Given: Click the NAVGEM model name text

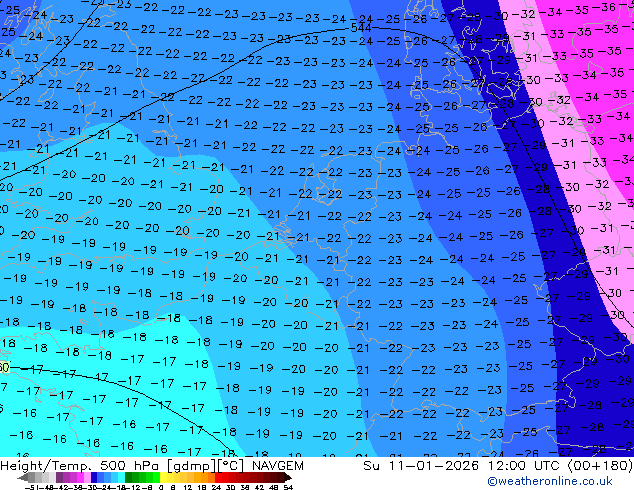Looking at the screenshot, I should (x=277, y=466).
